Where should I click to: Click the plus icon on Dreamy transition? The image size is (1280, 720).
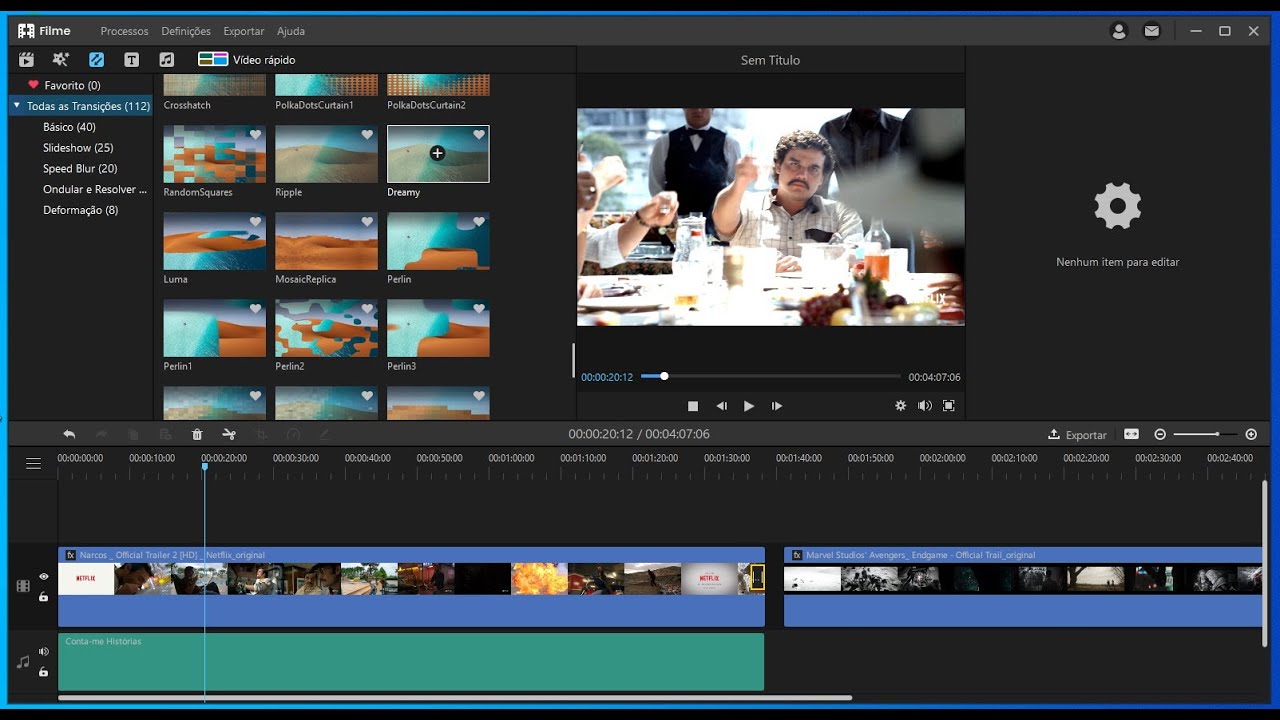437,153
